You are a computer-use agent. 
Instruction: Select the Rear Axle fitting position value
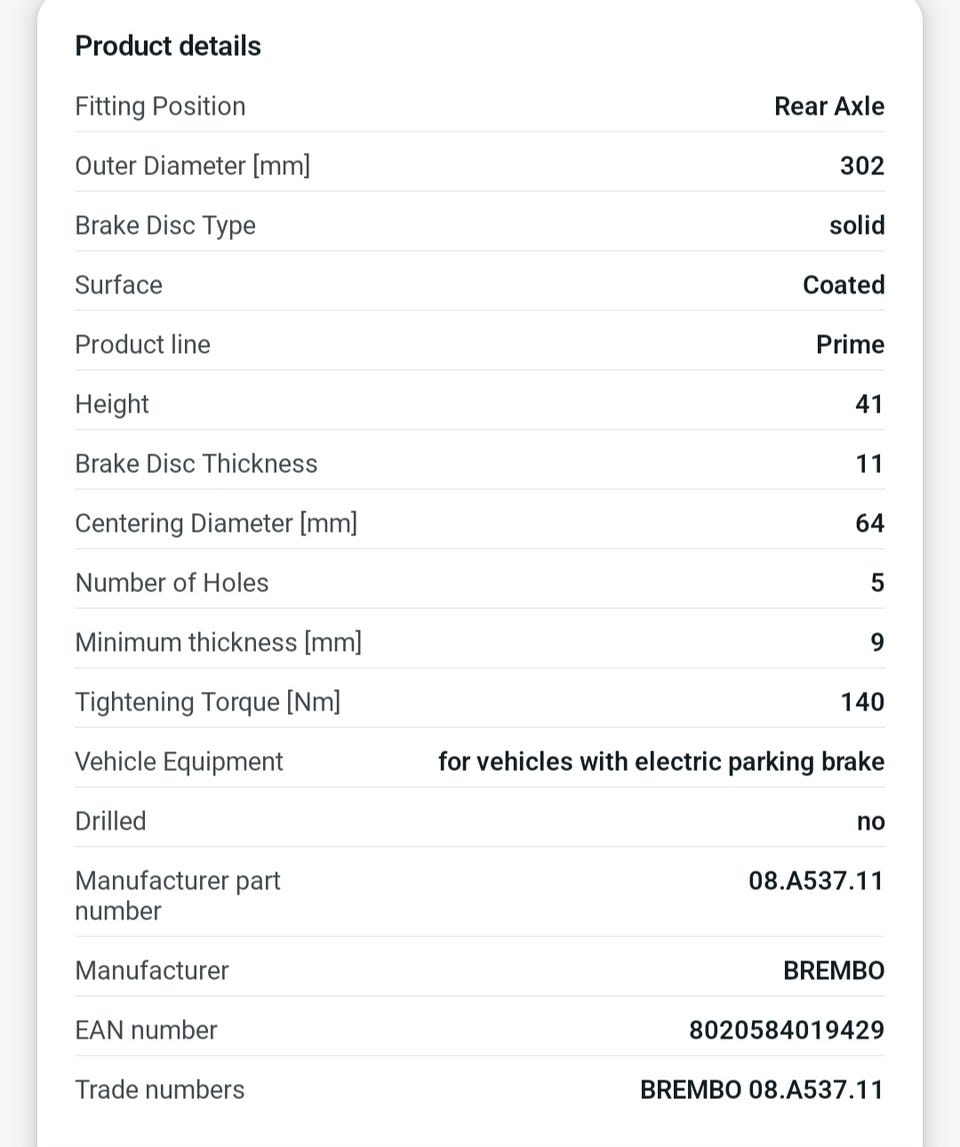[829, 106]
